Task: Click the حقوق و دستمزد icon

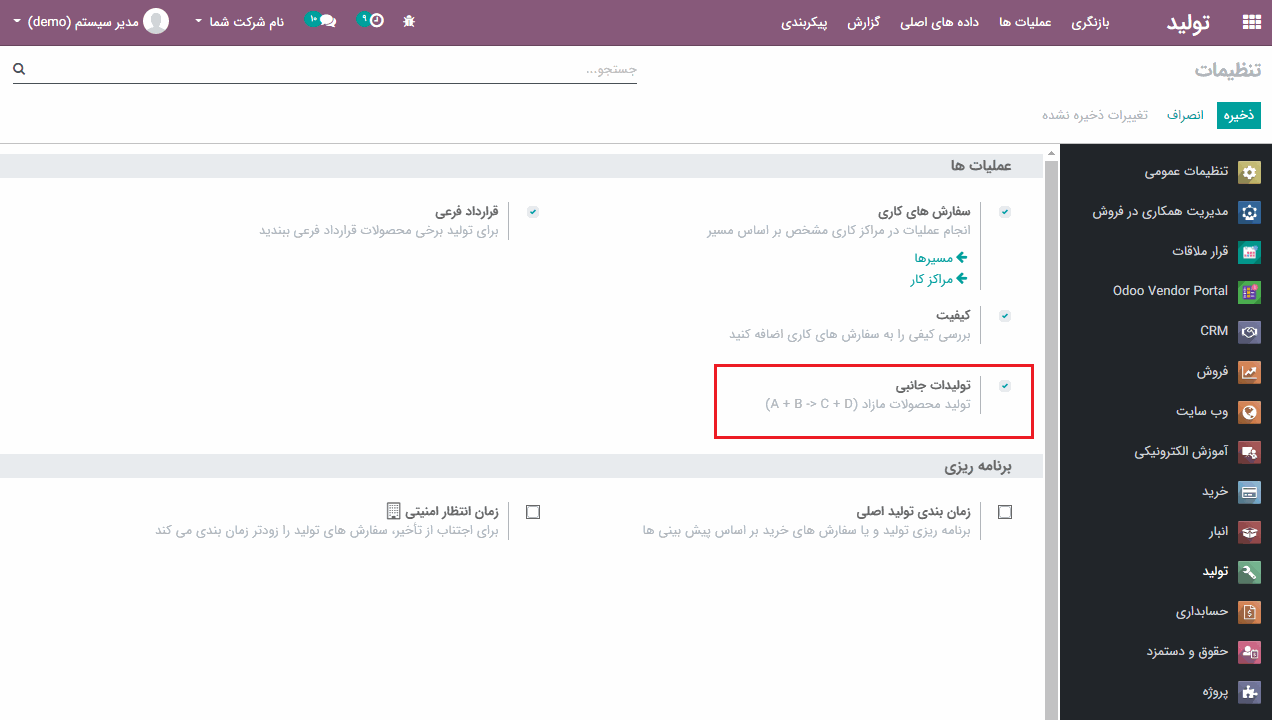Action: 1249,652
